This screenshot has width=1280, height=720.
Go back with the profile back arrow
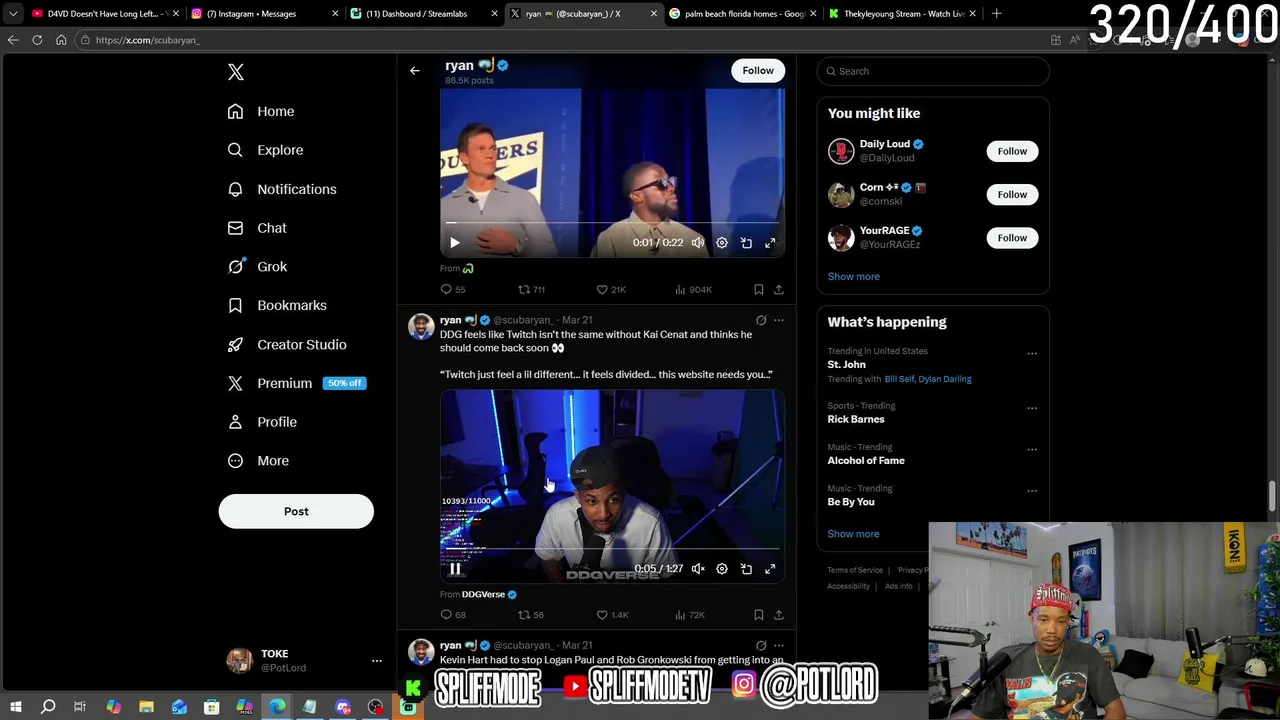pos(415,70)
